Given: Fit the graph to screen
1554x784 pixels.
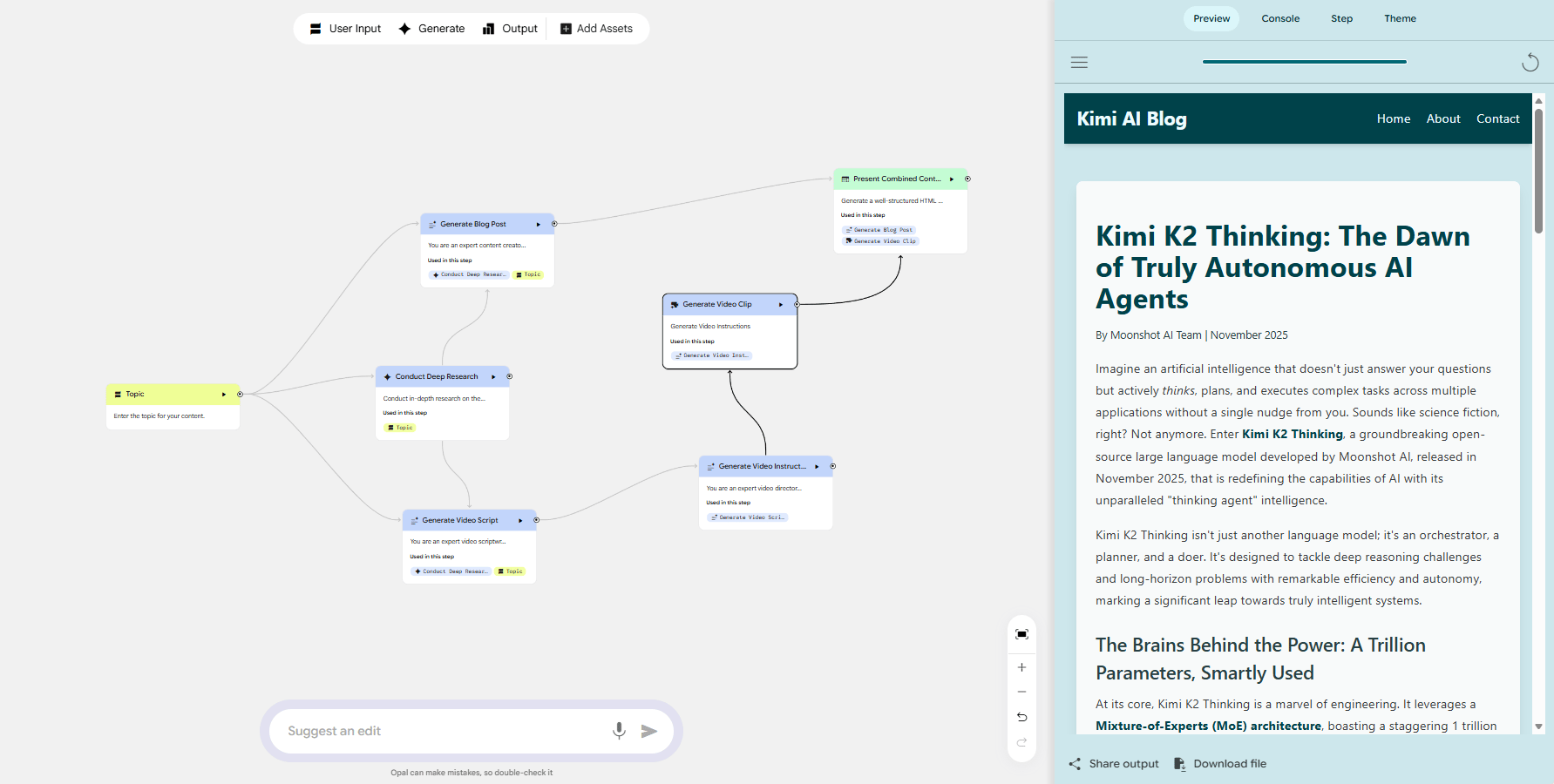Looking at the screenshot, I should click(1022, 634).
